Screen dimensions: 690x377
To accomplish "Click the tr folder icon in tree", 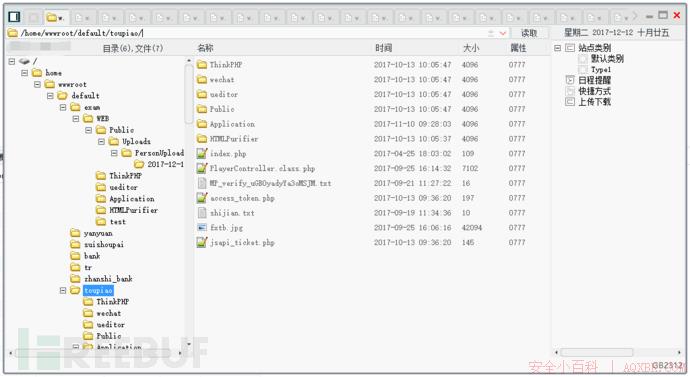I will pos(75,267).
